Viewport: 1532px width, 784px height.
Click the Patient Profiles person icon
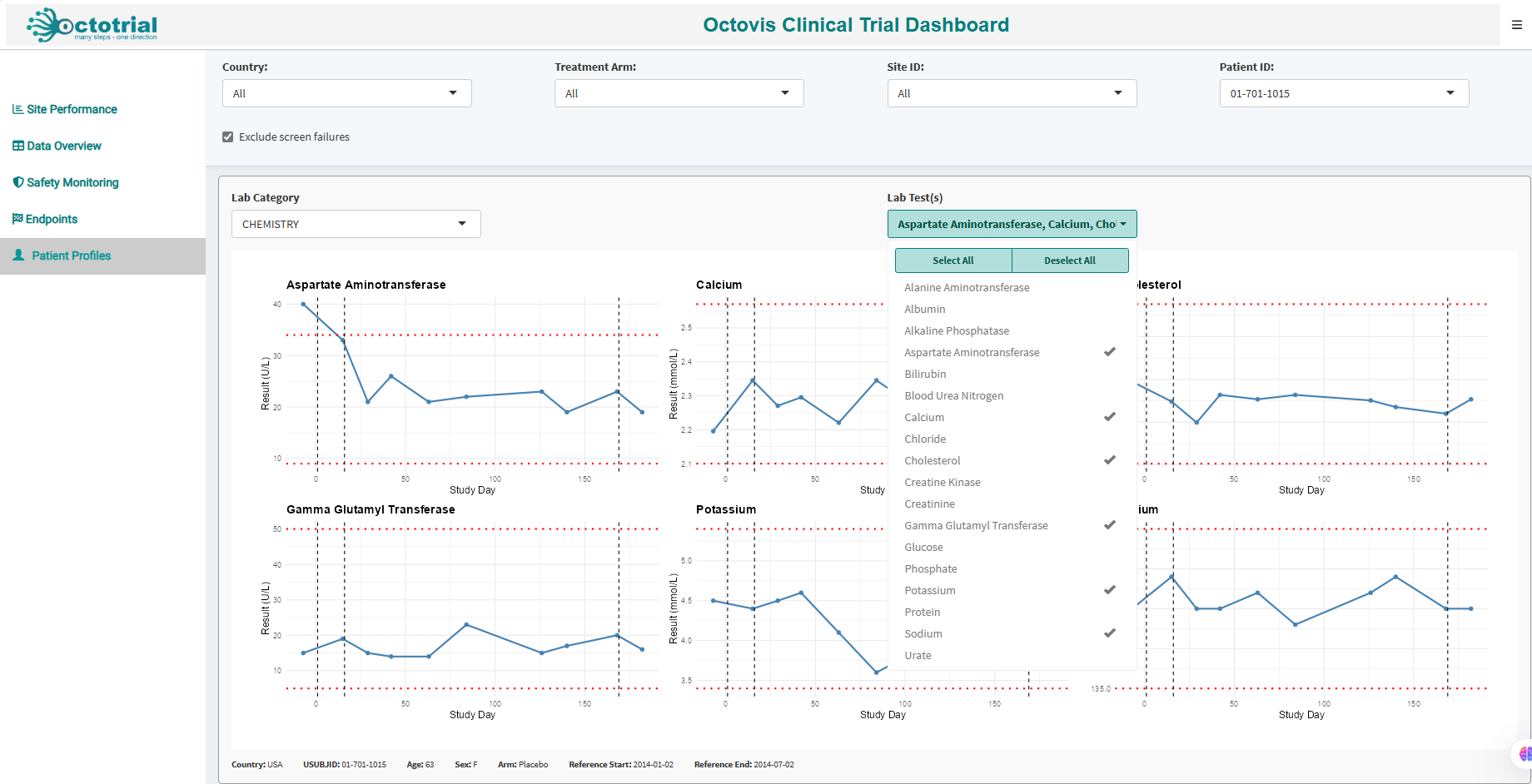(18, 256)
